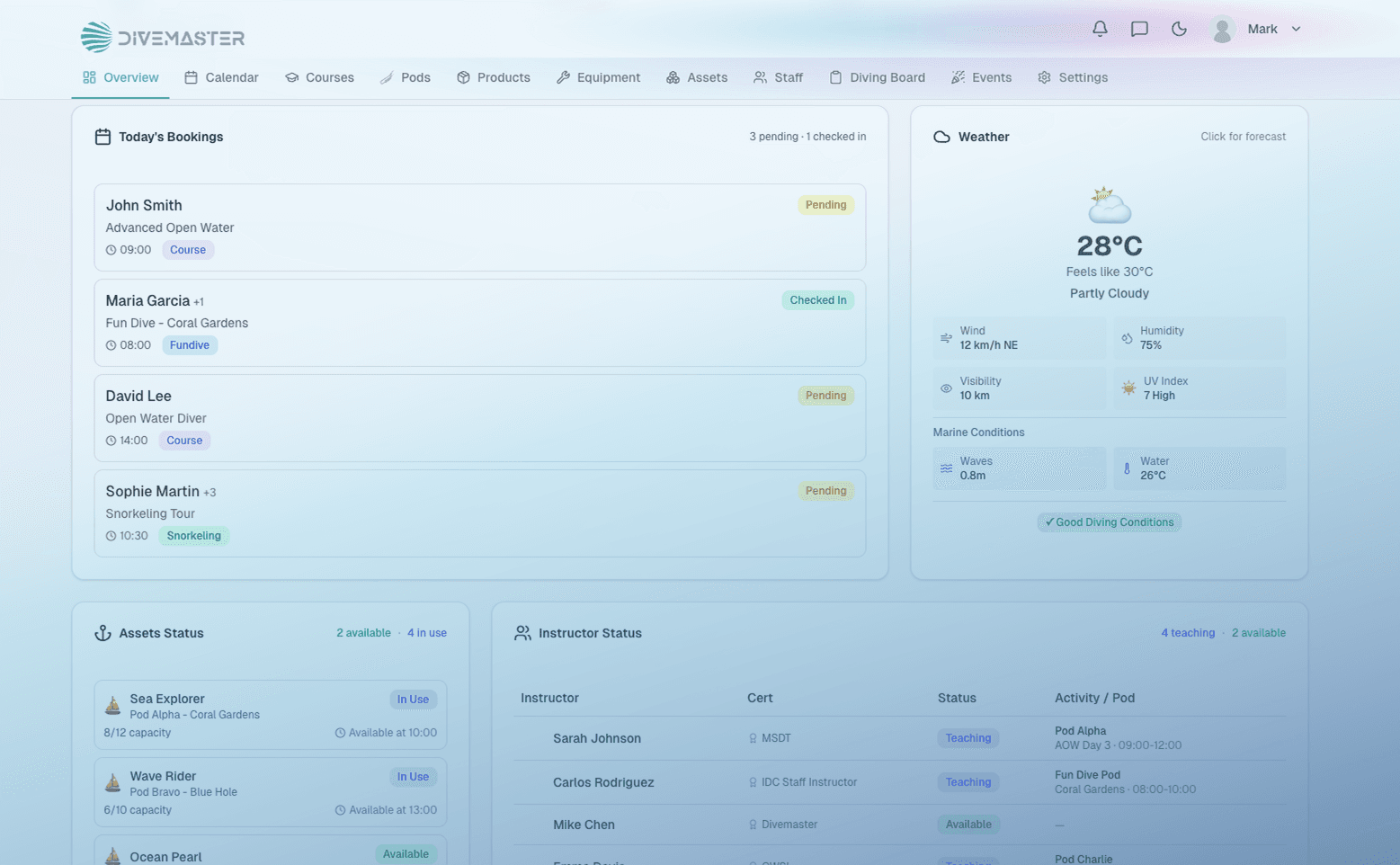
Task: Open the notifications bell
Action: [x=1100, y=28]
